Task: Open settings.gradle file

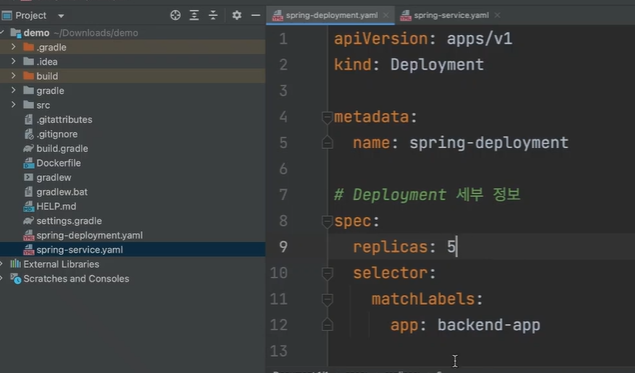Action: (69, 221)
